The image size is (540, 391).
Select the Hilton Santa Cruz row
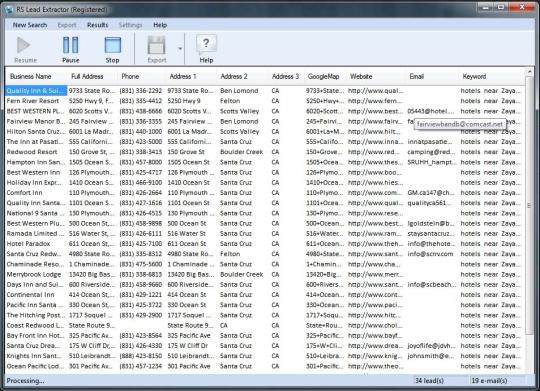point(265,132)
